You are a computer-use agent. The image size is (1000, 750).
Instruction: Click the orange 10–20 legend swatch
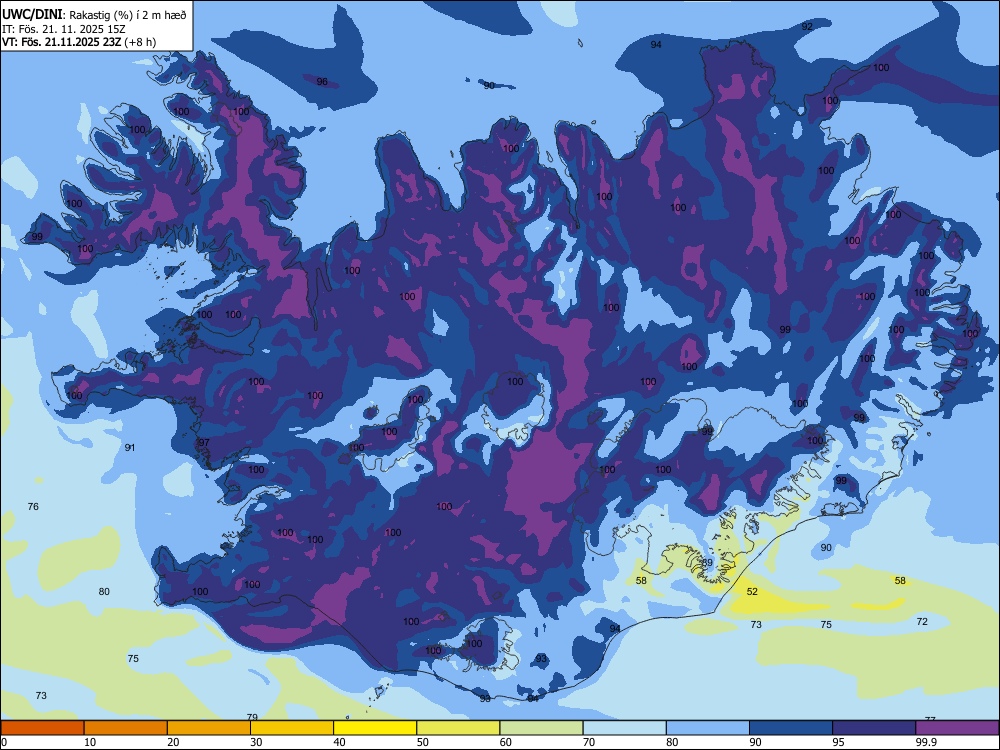(x=126, y=728)
